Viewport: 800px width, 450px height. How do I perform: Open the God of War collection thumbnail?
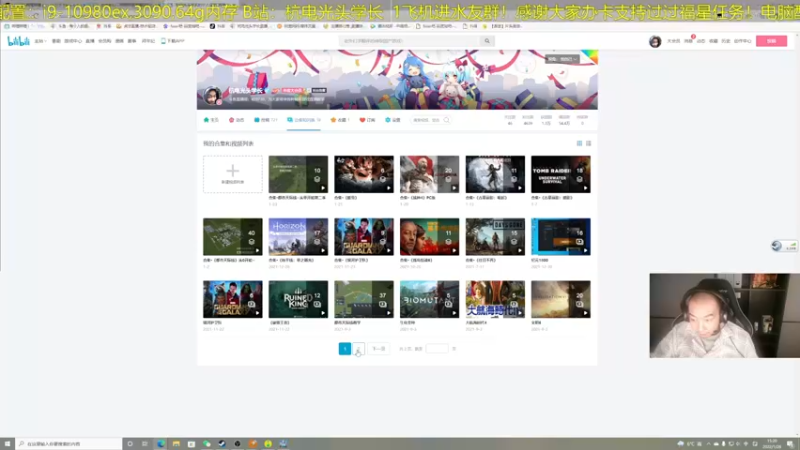[430, 174]
